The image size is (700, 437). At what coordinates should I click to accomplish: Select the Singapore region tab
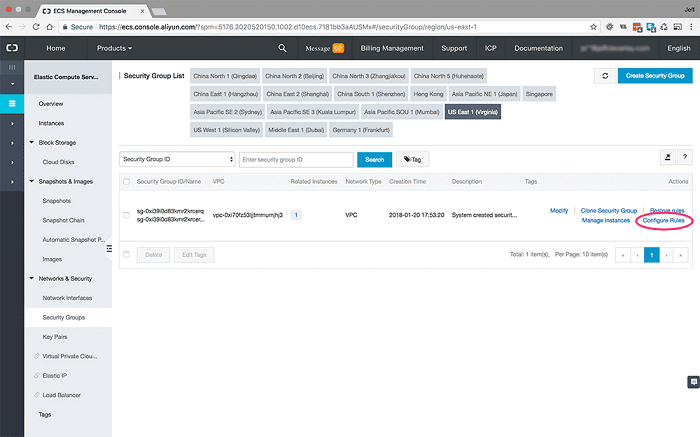539,94
